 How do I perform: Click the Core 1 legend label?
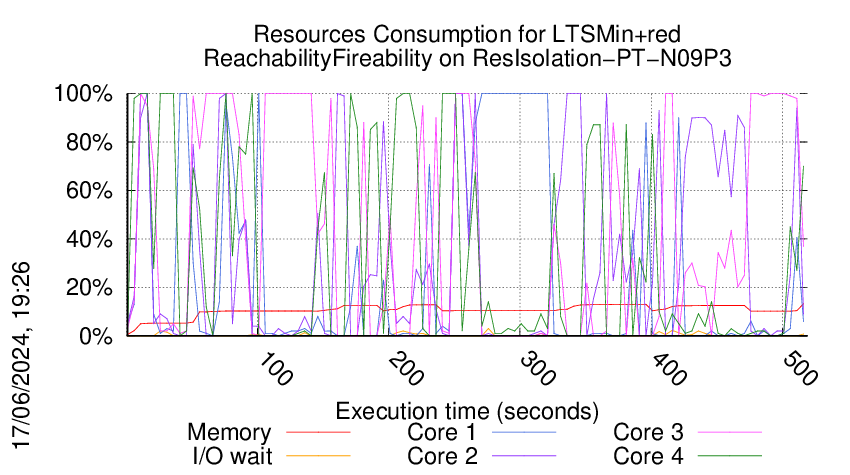tap(441, 433)
